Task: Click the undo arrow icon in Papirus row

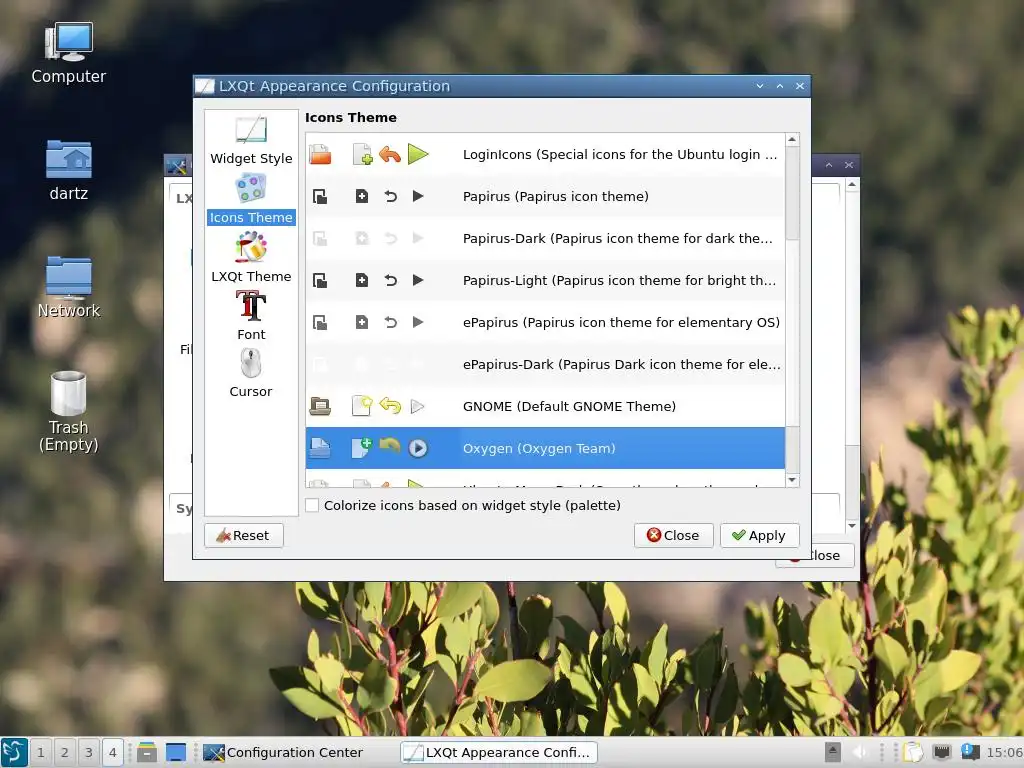Action: click(x=391, y=197)
